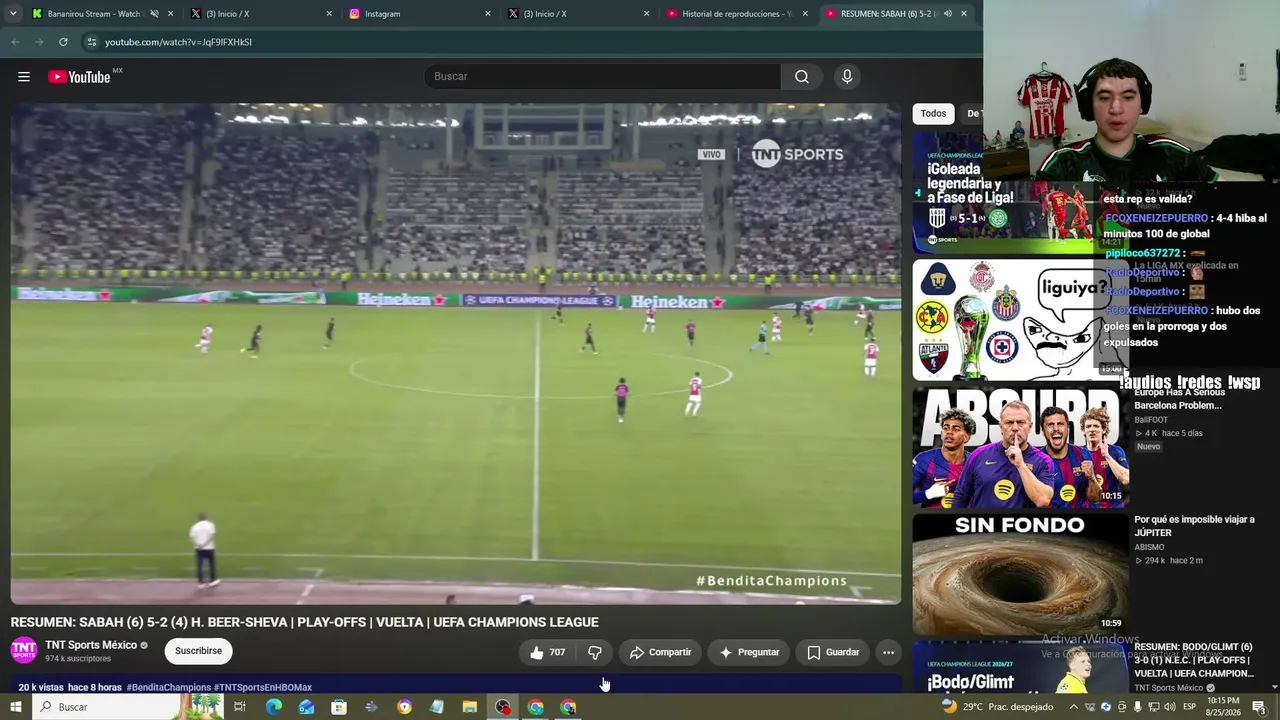The height and width of the screenshot is (720, 1280).
Task: Select the first Inicio / X tab
Action: [x=261, y=14]
